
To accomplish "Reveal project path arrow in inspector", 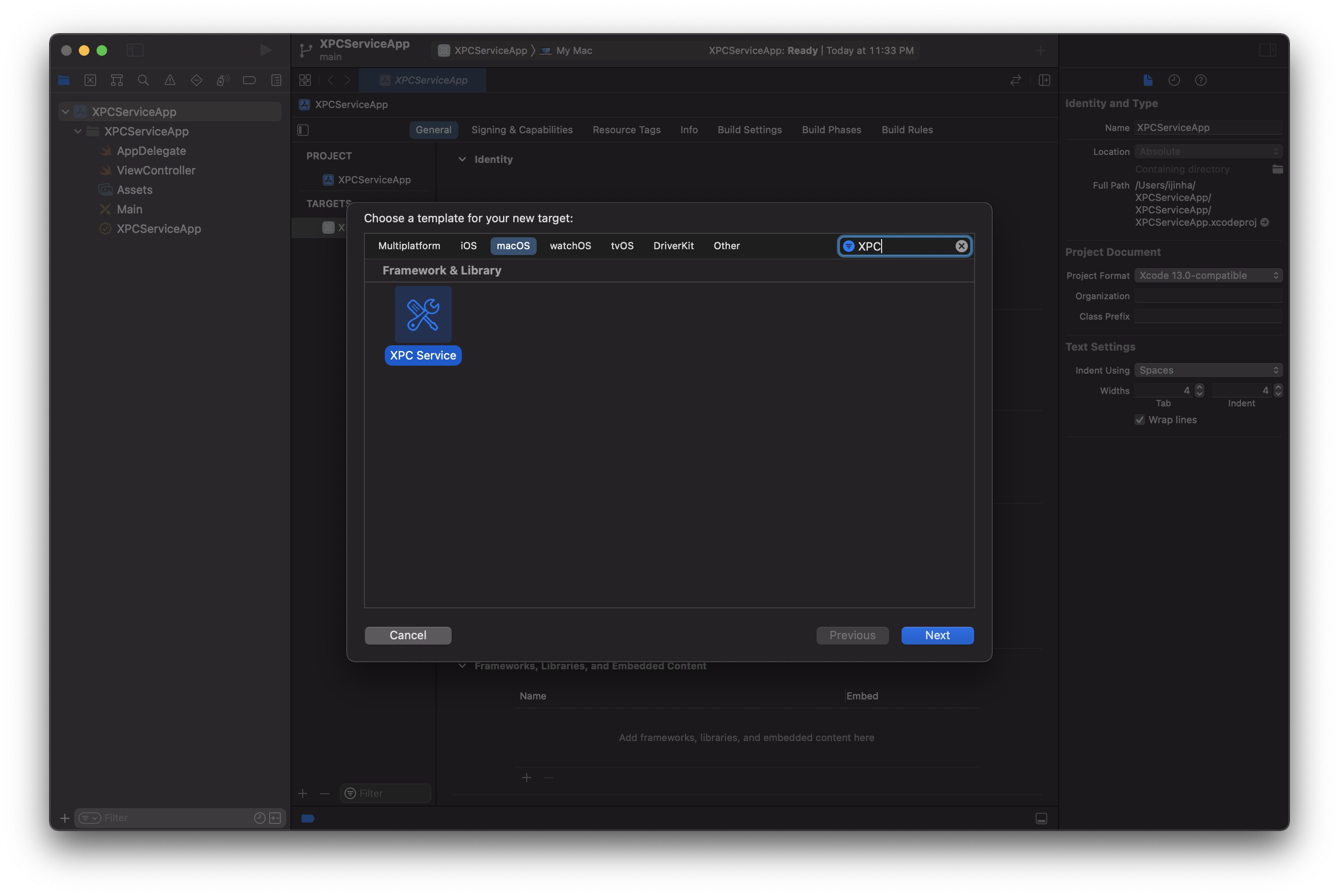I will [x=1265, y=222].
